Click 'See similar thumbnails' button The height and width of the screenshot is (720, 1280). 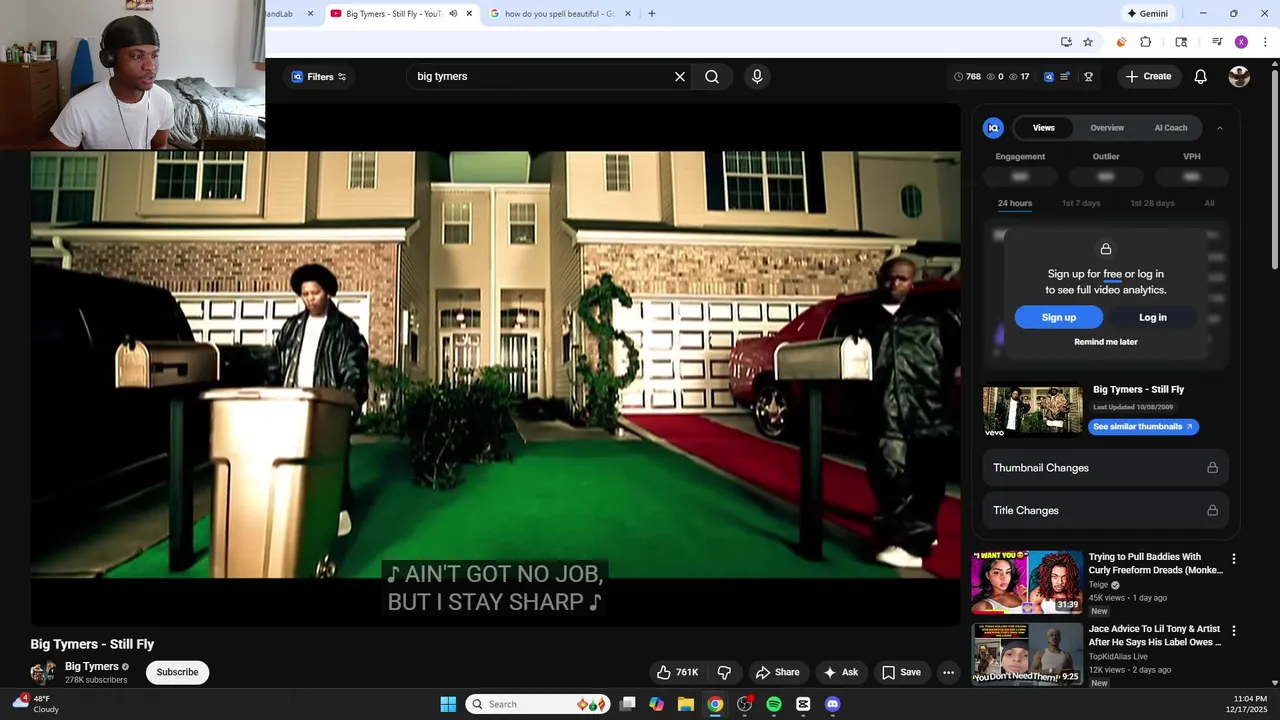[x=1143, y=426]
